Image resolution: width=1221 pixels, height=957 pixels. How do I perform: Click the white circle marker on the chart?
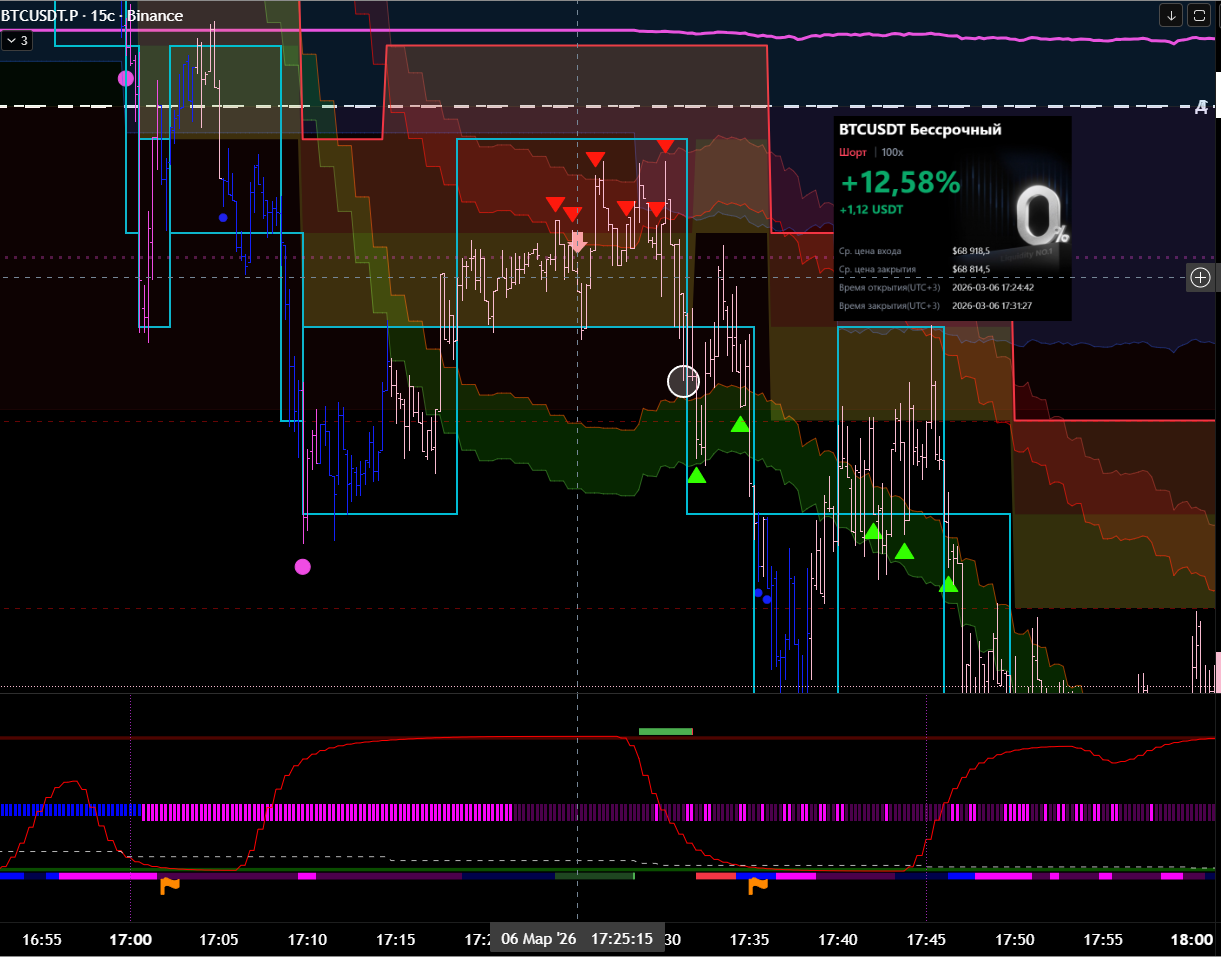click(683, 381)
